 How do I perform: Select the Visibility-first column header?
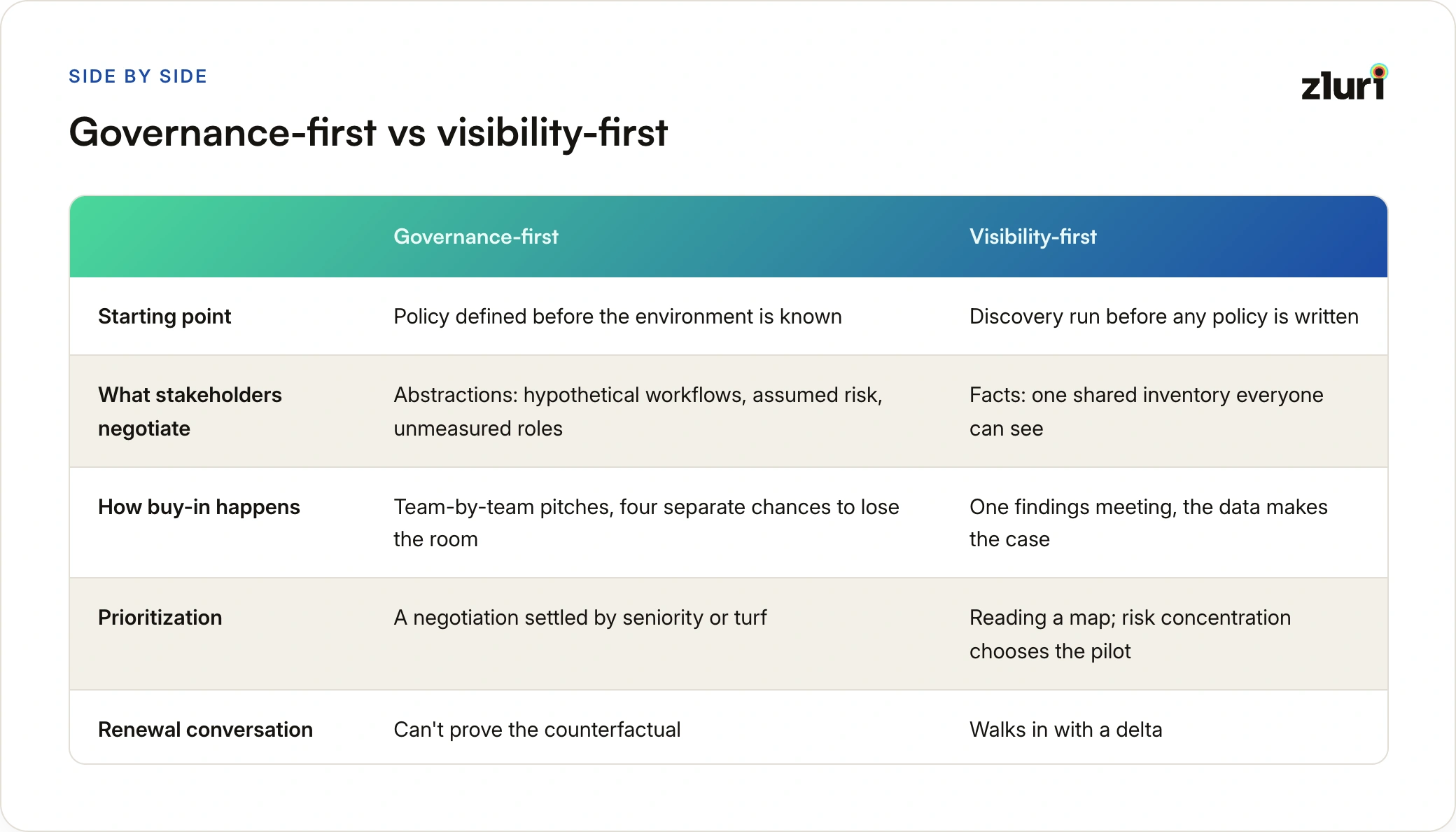click(x=1033, y=237)
